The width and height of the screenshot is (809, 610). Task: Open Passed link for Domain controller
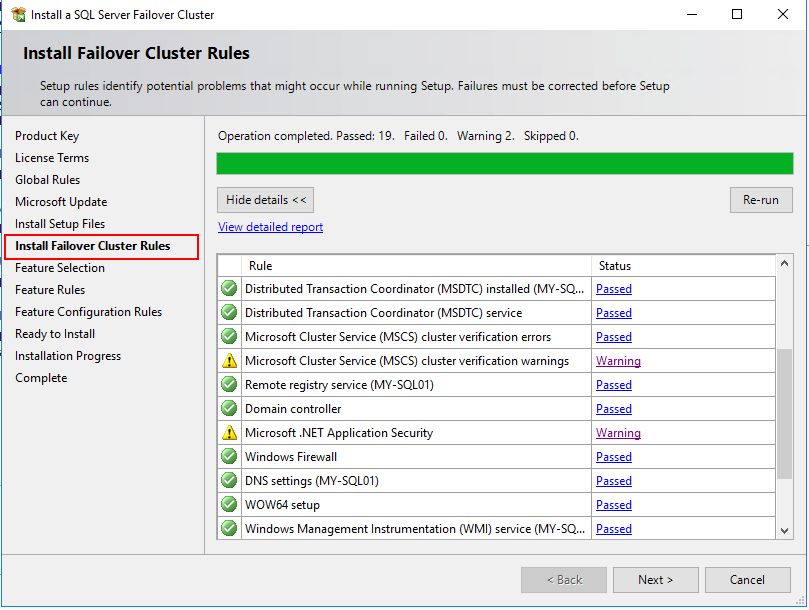(x=614, y=409)
